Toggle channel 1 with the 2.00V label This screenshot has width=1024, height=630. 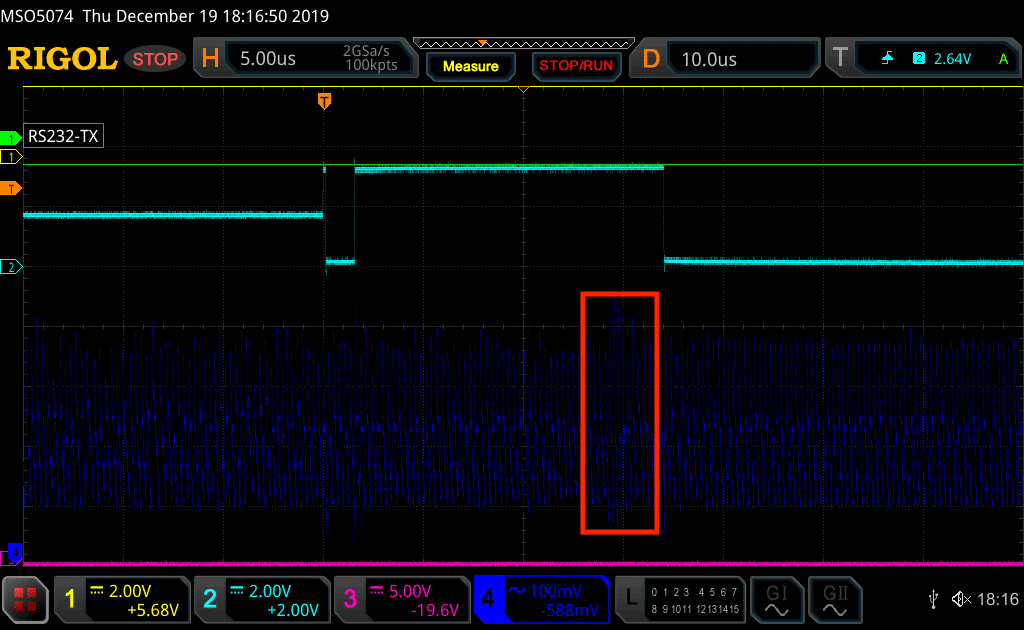(x=122, y=599)
